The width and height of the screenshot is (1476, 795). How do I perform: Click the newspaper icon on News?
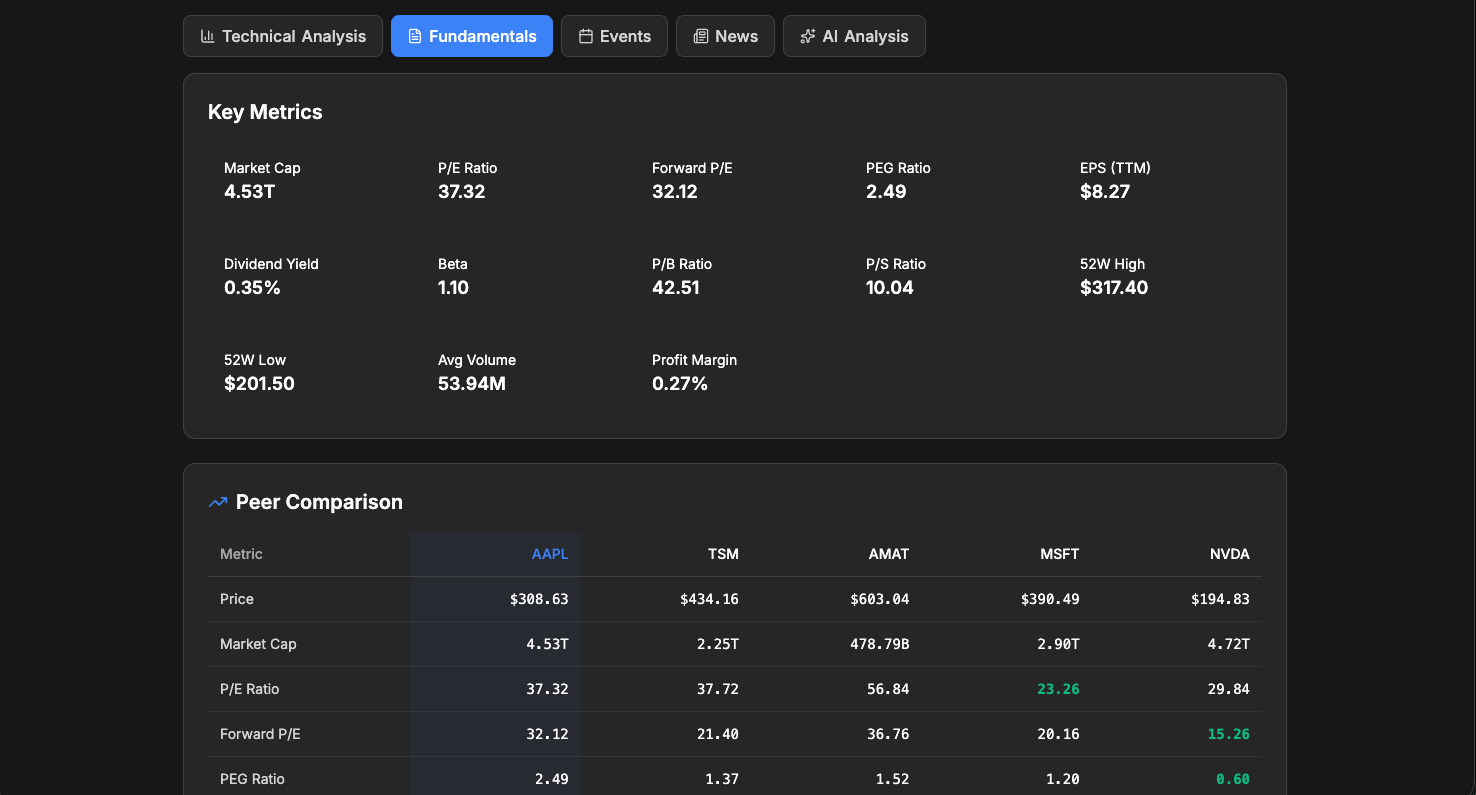point(701,36)
